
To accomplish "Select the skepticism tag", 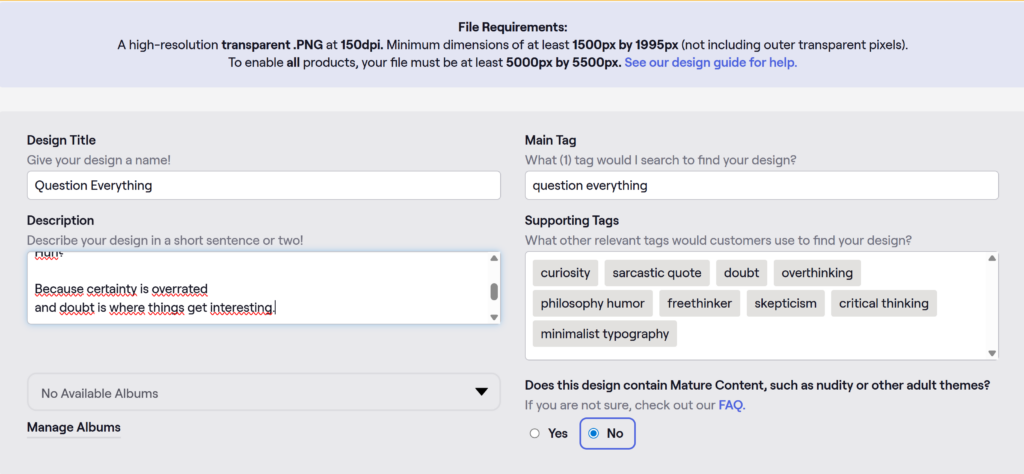I will [786, 304].
